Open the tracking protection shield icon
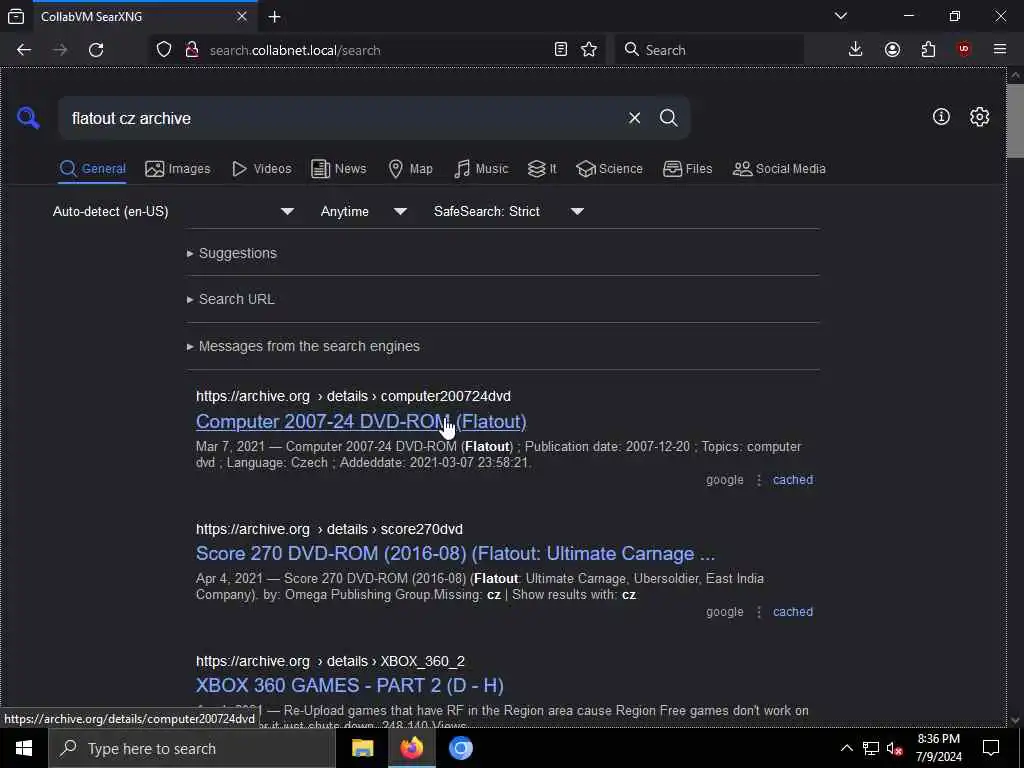The width and height of the screenshot is (1024, 768). (164, 50)
